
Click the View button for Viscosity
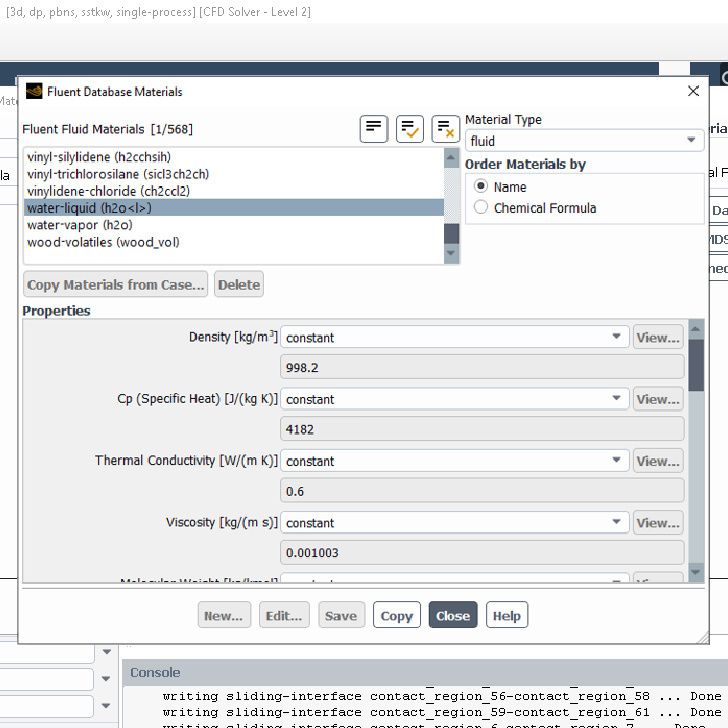click(x=658, y=522)
